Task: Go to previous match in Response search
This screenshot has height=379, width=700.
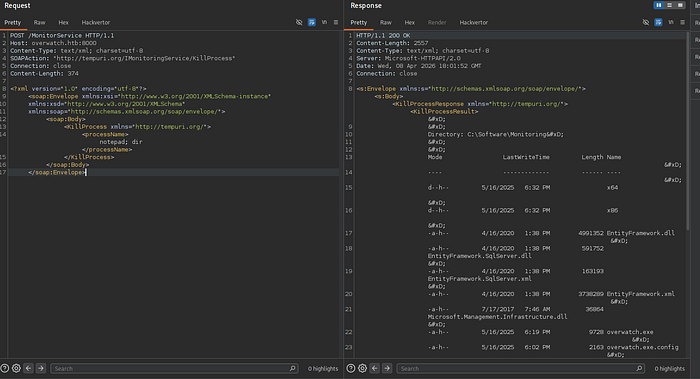Action: tap(375, 368)
